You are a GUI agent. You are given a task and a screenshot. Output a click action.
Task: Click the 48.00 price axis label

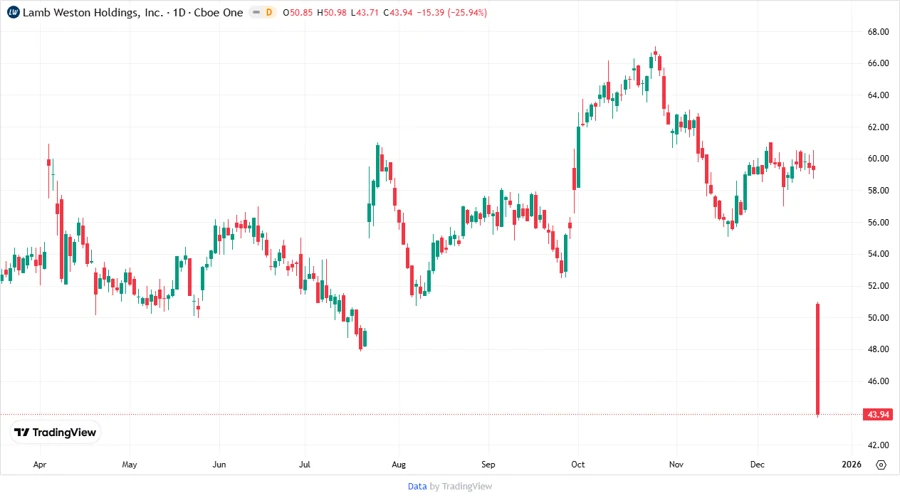[878, 349]
